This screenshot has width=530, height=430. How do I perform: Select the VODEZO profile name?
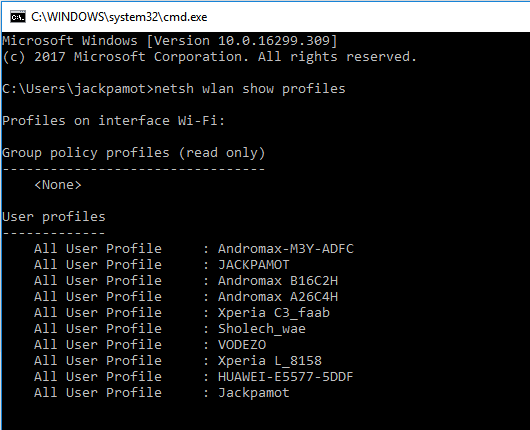pyautogui.click(x=242, y=344)
